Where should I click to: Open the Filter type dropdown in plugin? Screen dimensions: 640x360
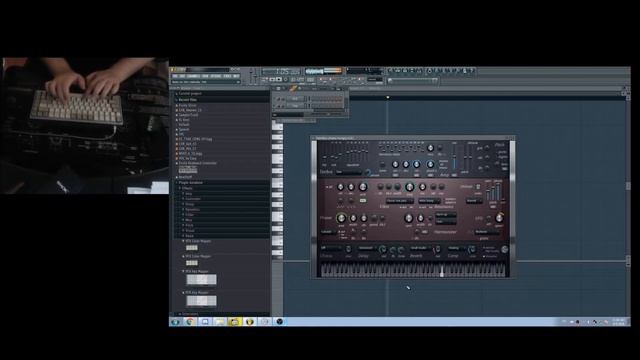click(x=400, y=201)
